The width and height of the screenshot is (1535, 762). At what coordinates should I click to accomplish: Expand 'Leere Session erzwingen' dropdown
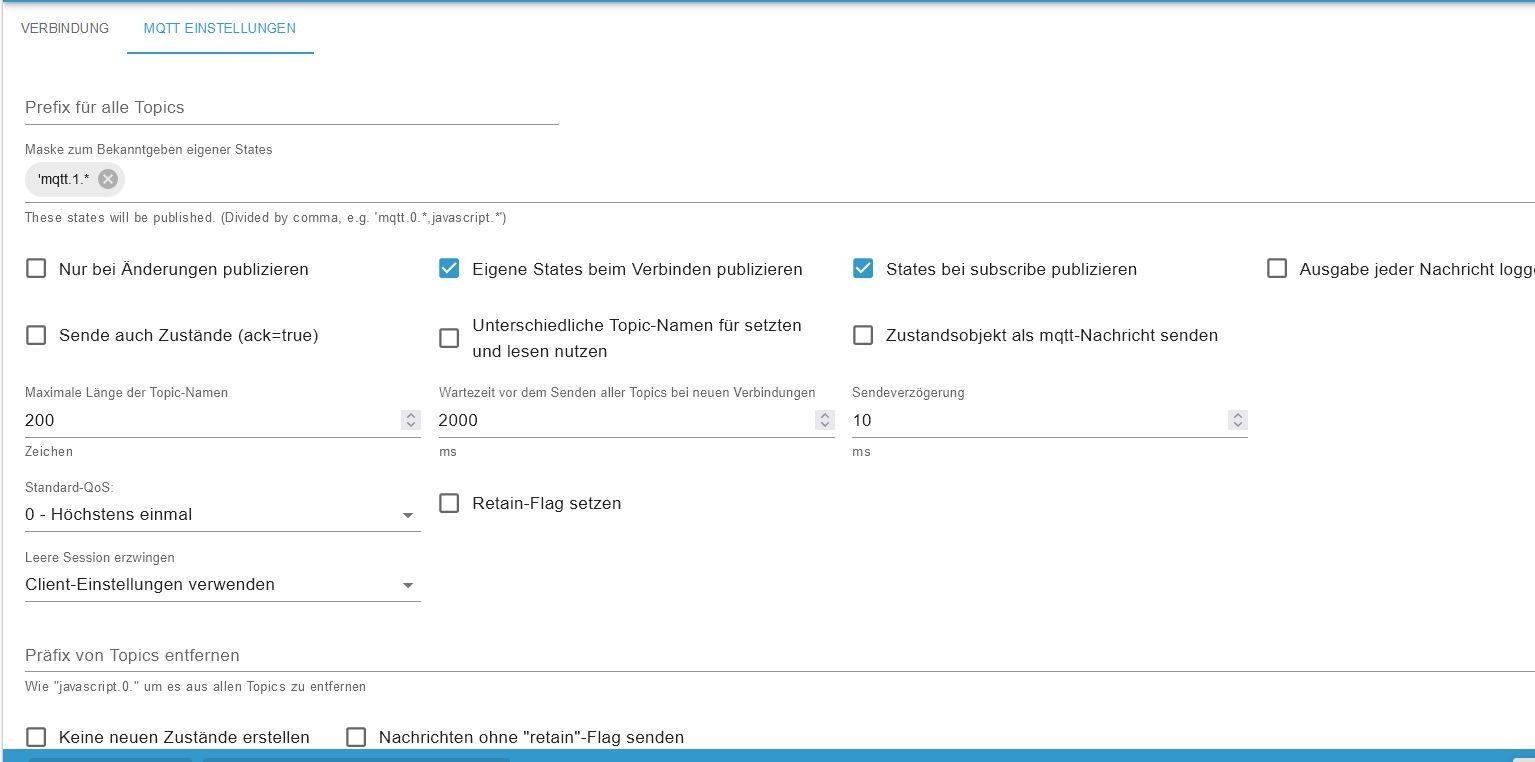(x=222, y=585)
